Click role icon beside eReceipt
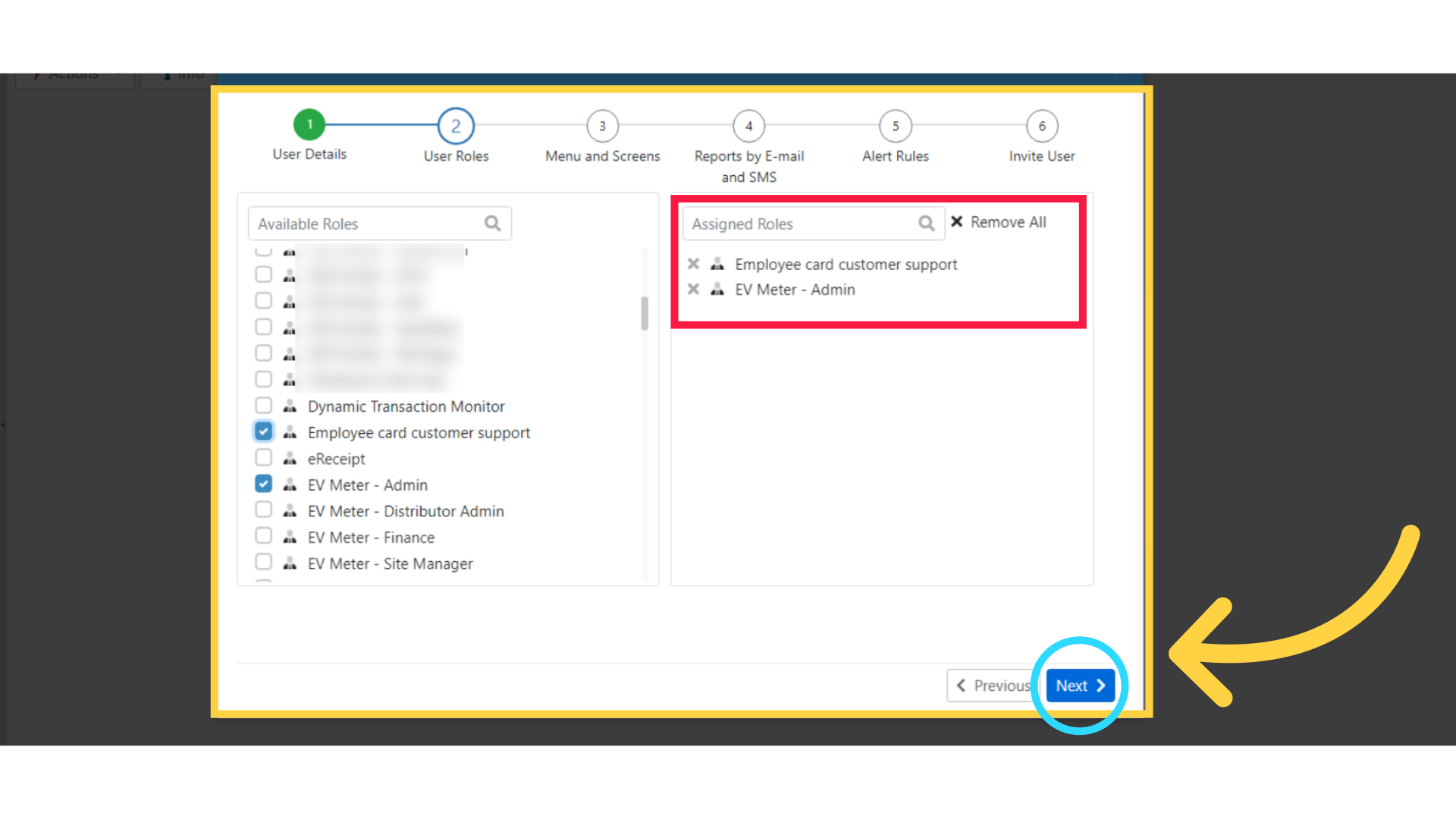The image size is (1456, 819). click(x=290, y=459)
